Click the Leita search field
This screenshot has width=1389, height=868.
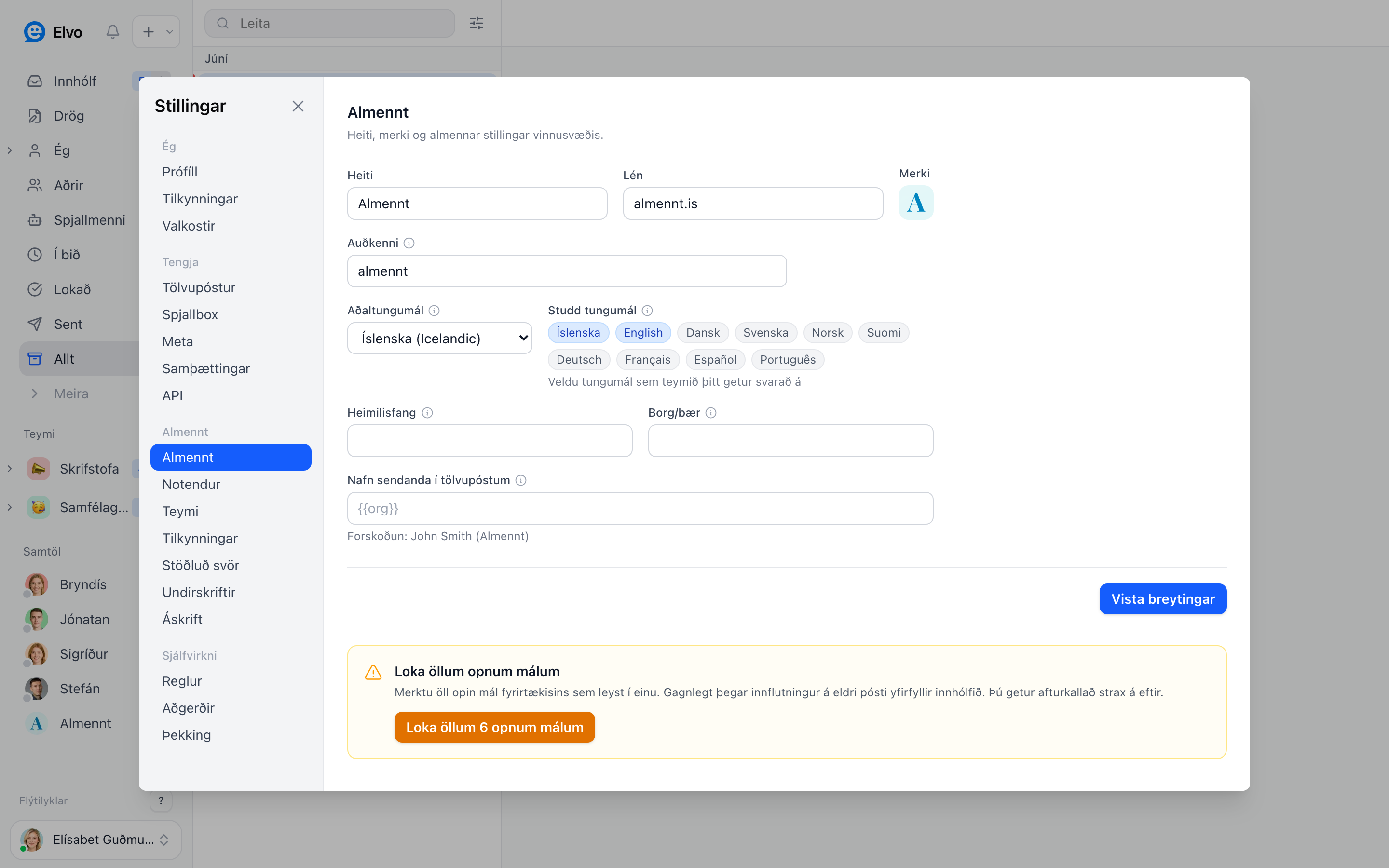(x=330, y=23)
